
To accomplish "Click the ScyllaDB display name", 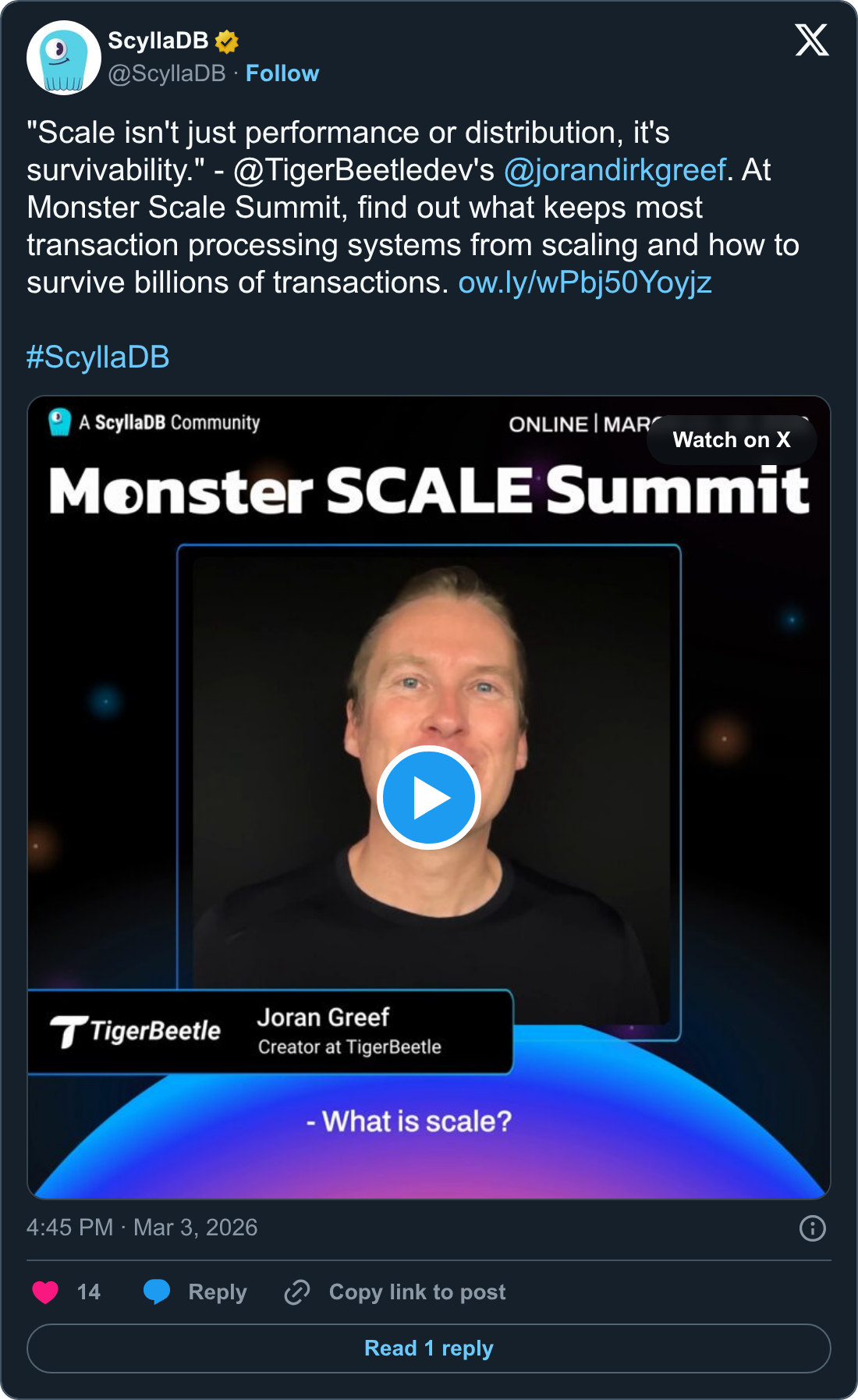I will pos(158,41).
